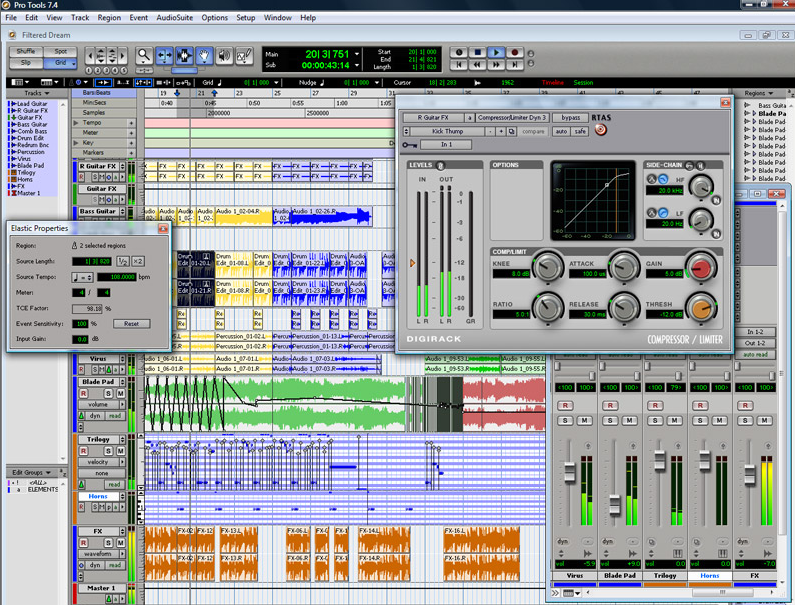Open the AudioSuite menu
Screen dimensions: 795x605
point(174,17)
